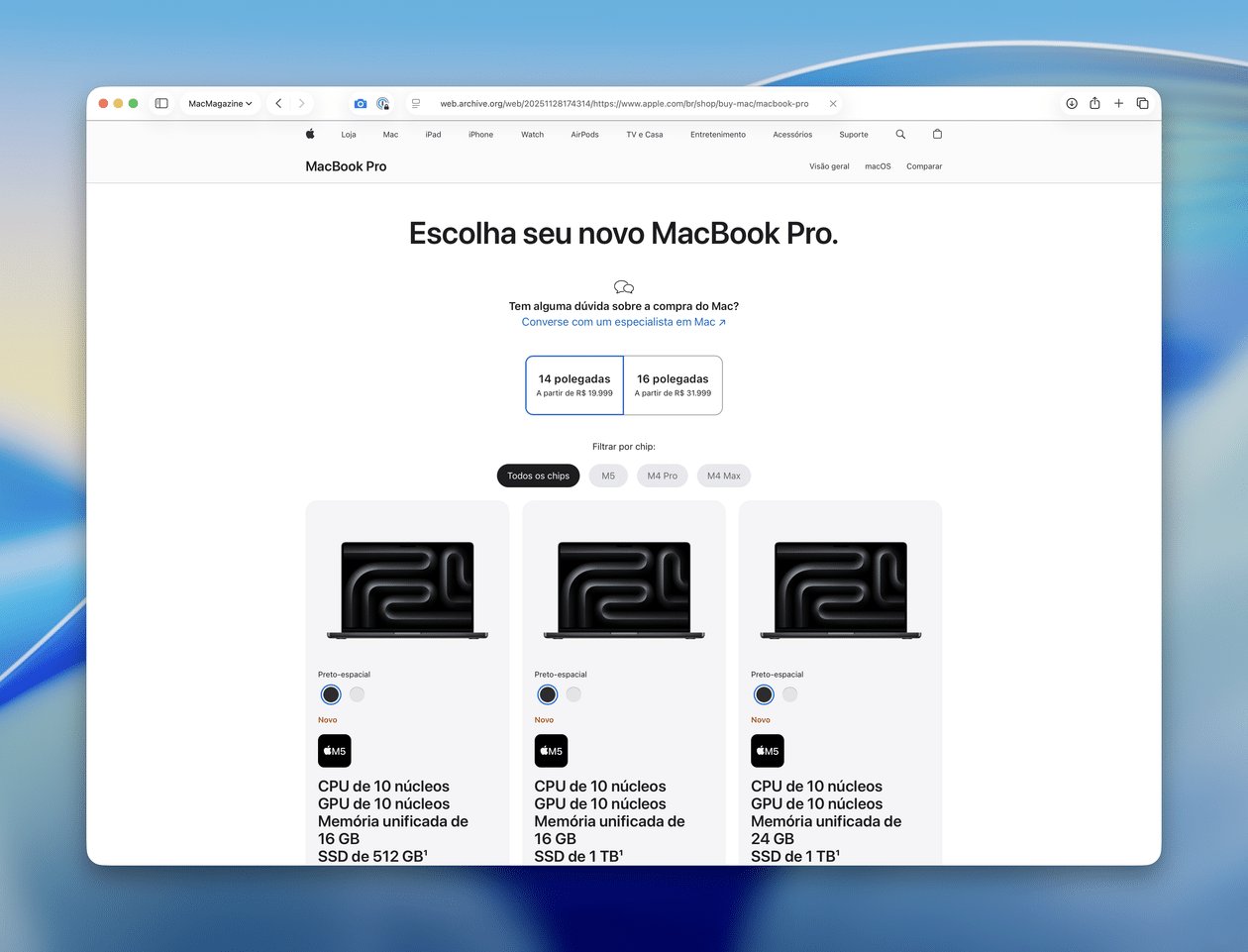Open the Share icon in Safari toolbar
This screenshot has width=1248, height=952.
[x=1094, y=102]
